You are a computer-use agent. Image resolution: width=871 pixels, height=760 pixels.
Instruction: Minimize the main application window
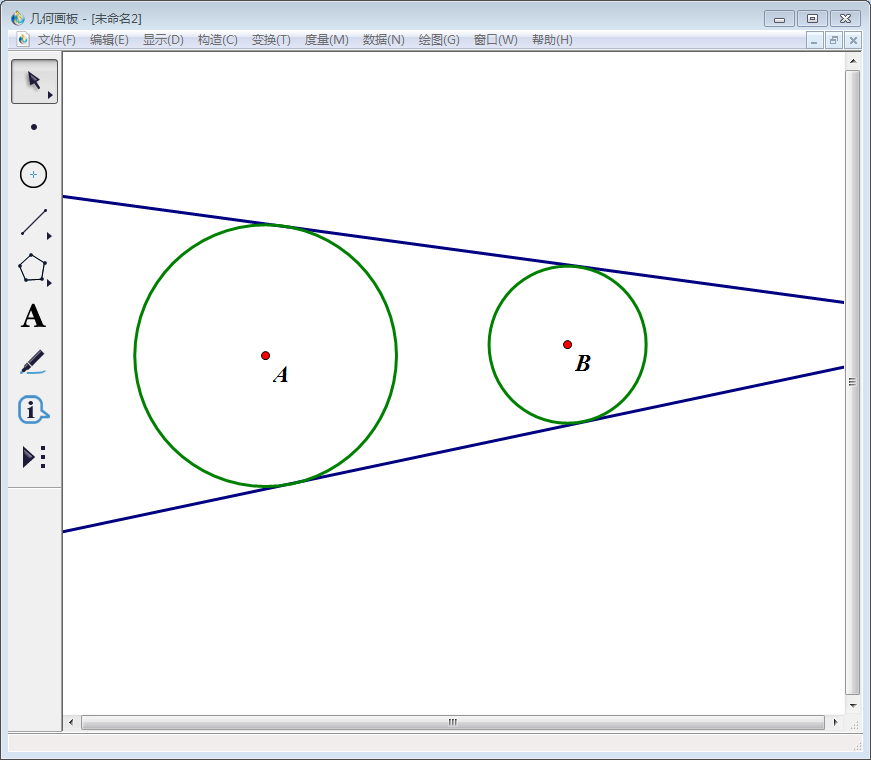tap(779, 19)
